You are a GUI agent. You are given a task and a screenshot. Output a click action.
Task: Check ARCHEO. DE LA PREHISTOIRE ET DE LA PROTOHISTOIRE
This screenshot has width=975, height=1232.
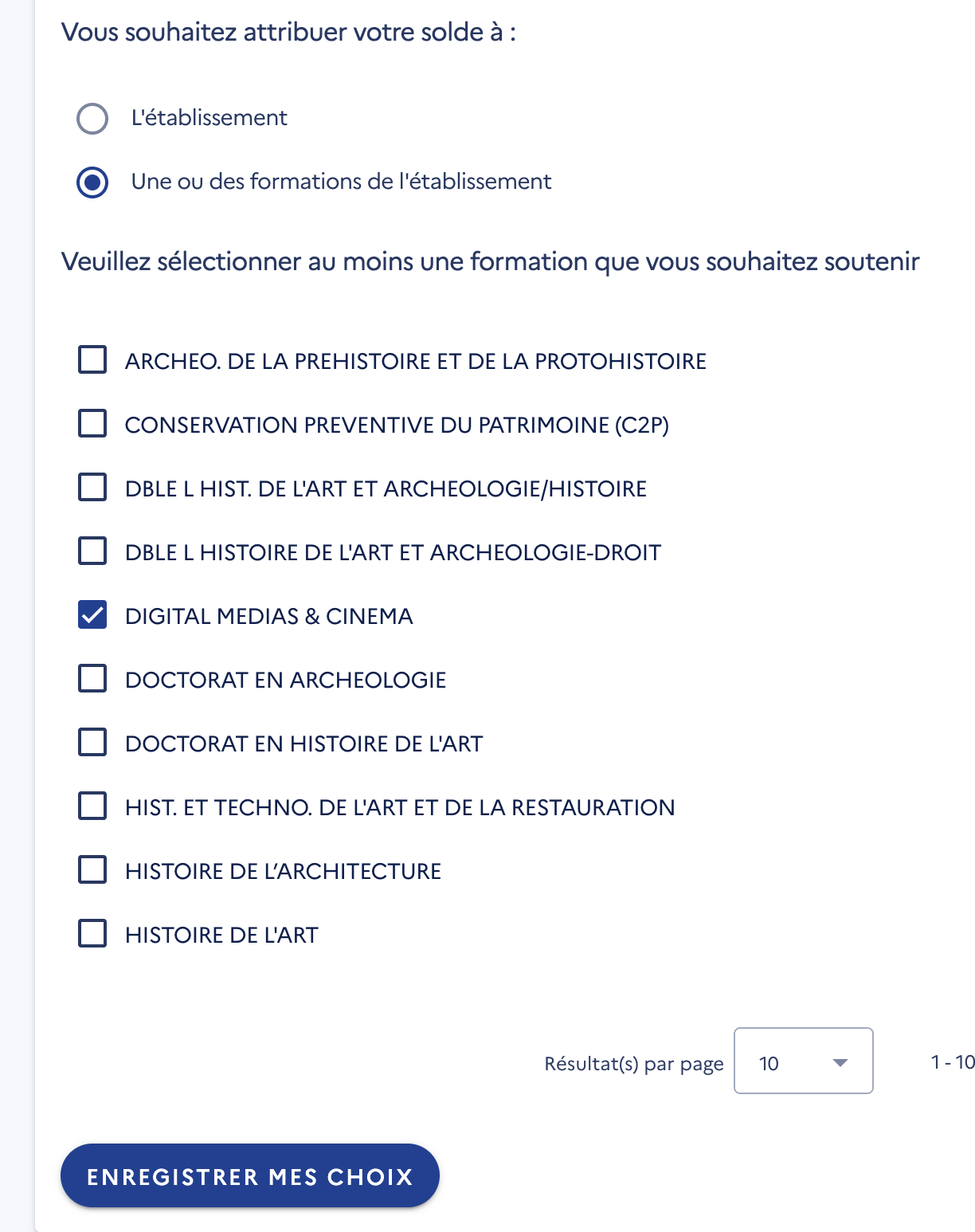[x=92, y=360]
